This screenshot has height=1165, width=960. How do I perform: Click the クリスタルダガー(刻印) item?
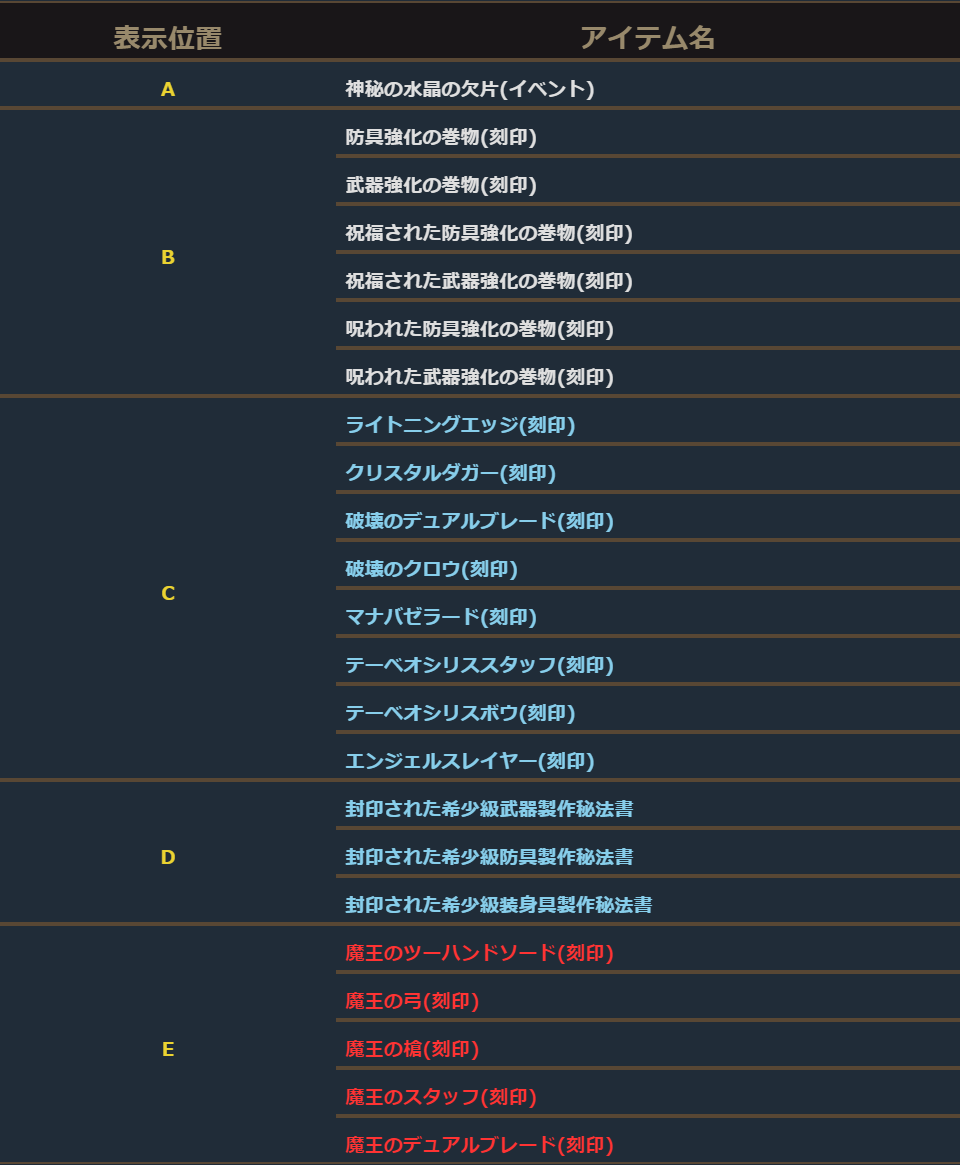click(450, 474)
